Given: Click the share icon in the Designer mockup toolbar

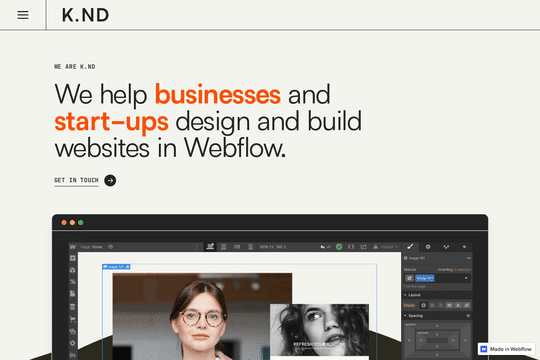Looking at the screenshot, I should (363, 247).
